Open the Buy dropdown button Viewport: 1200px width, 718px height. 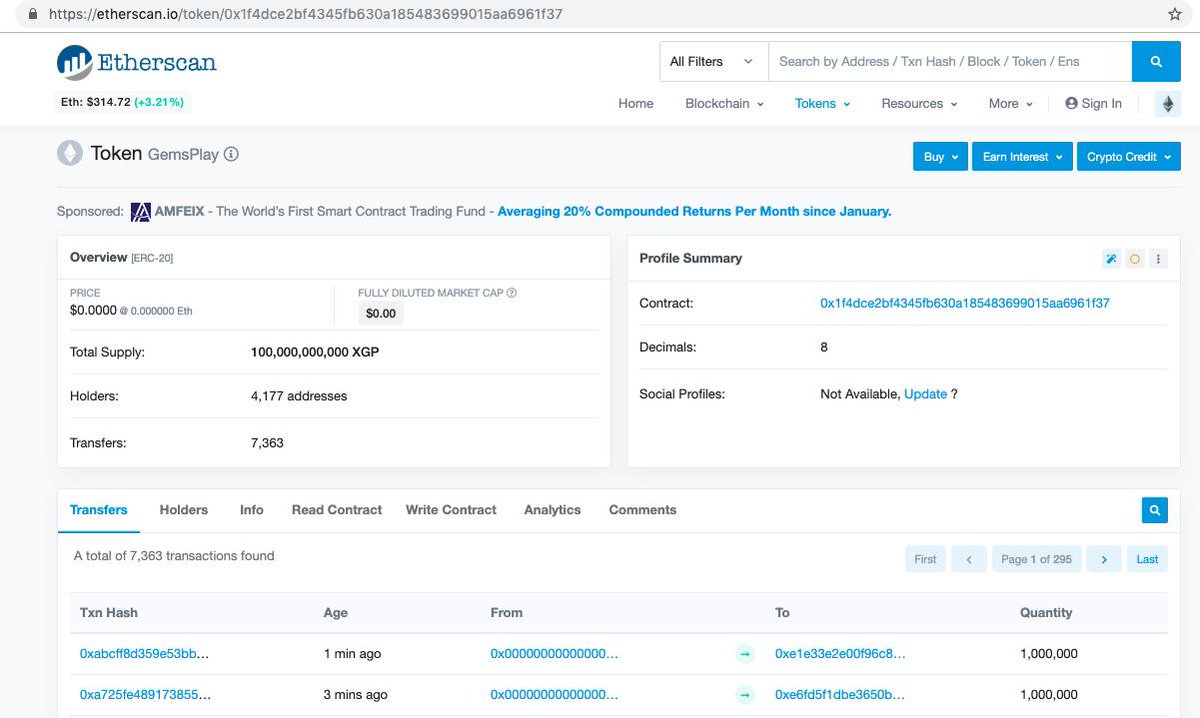tap(940, 157)
